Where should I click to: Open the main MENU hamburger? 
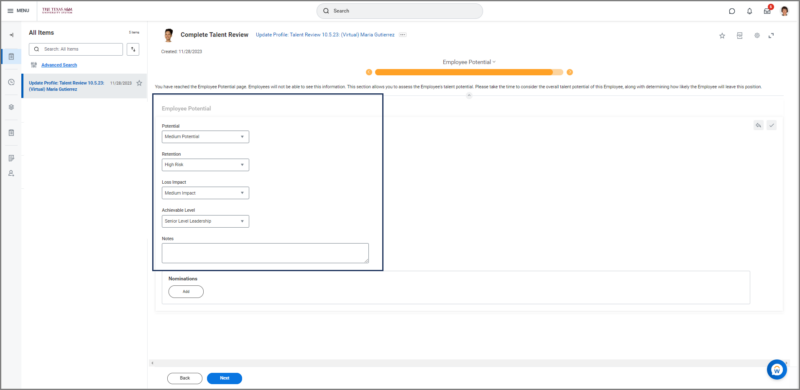coord(18,11)
